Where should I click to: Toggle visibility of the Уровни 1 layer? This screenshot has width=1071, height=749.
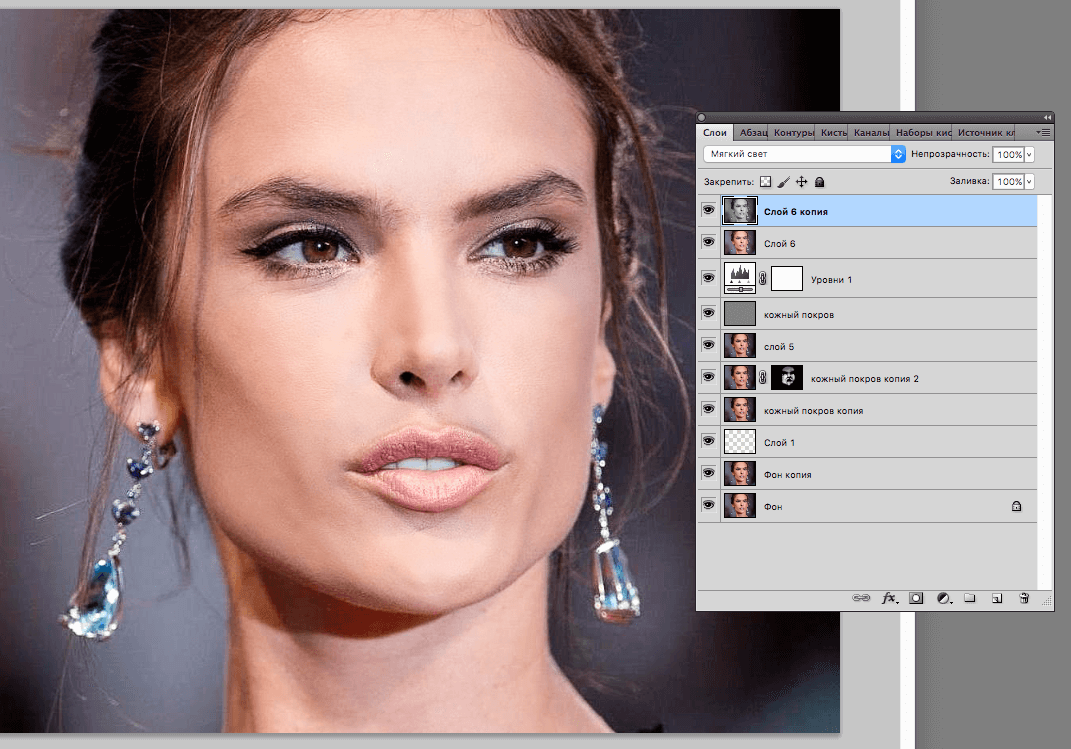[x=708, y=277]
